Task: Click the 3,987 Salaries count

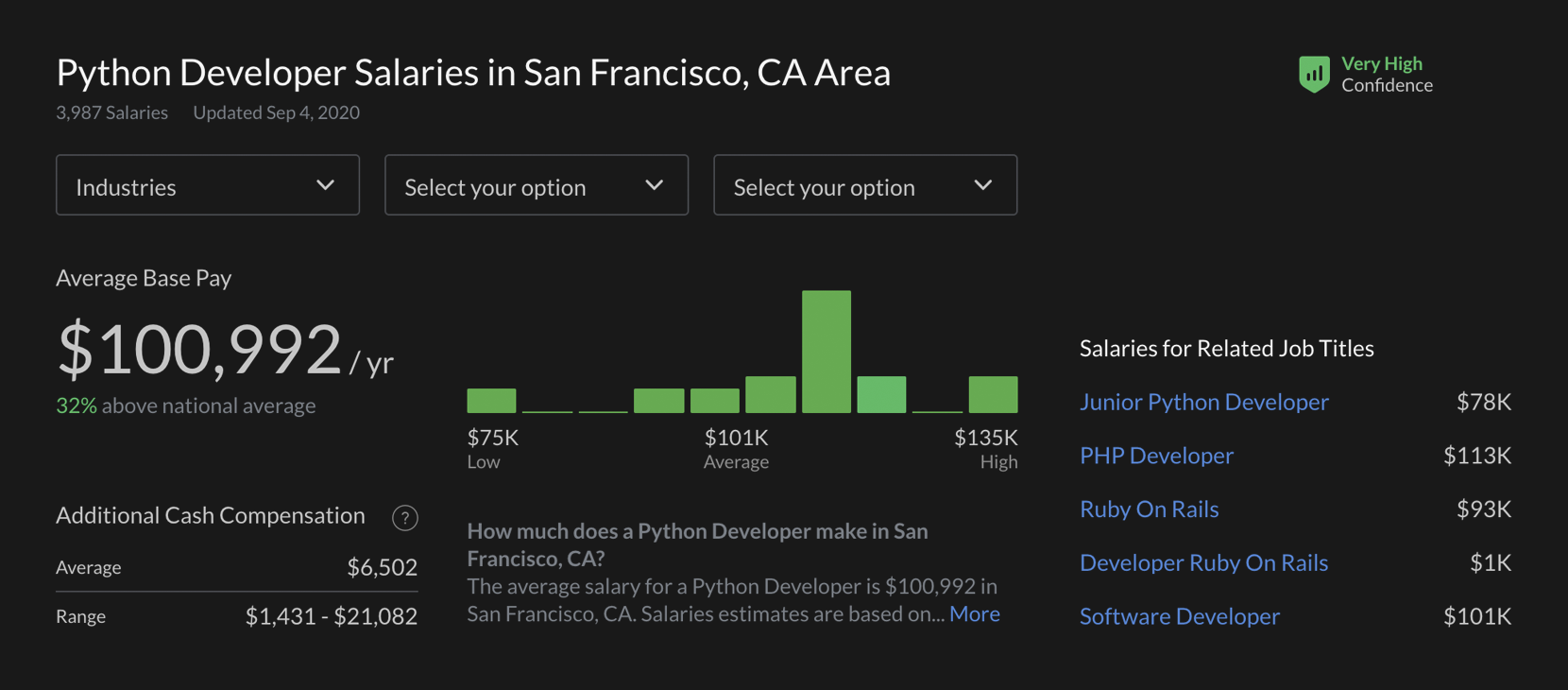Action: tap(111, 112)
